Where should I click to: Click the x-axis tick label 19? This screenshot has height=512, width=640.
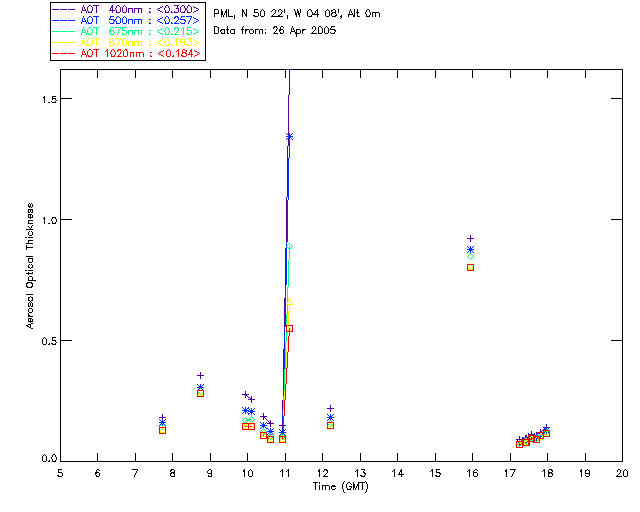[x=585, y=473]
